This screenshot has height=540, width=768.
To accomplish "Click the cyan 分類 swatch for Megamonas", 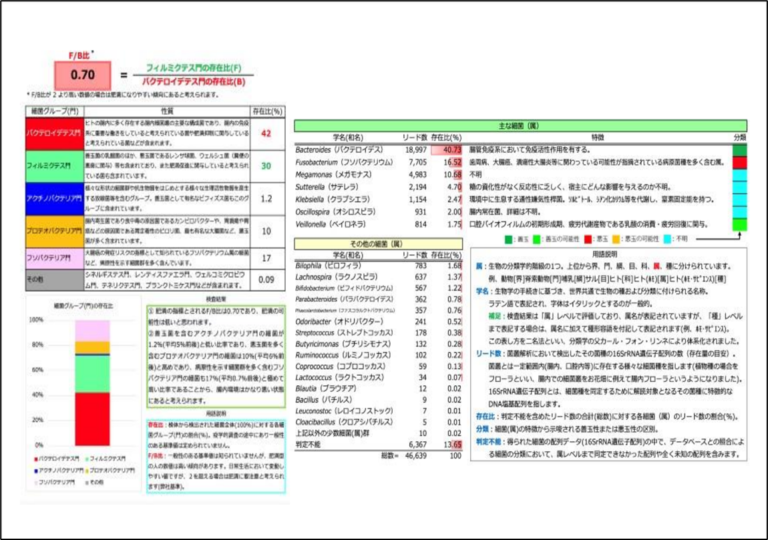I will click(x=739, y=173).
